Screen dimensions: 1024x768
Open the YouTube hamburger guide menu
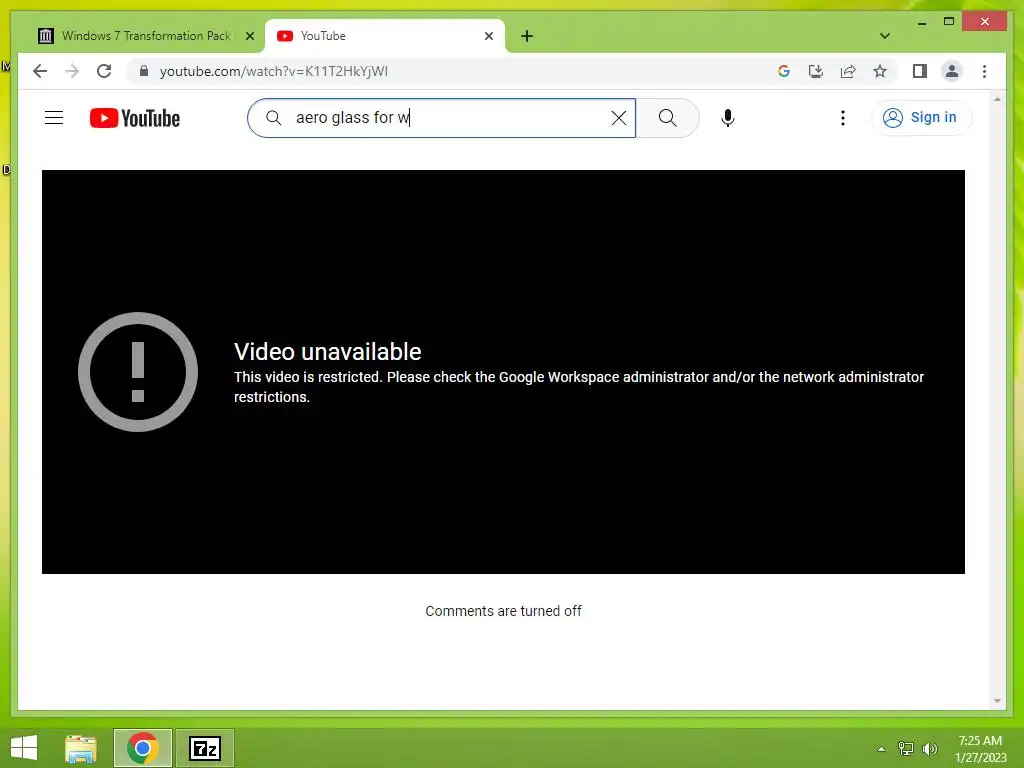click(x=54, y=118)
